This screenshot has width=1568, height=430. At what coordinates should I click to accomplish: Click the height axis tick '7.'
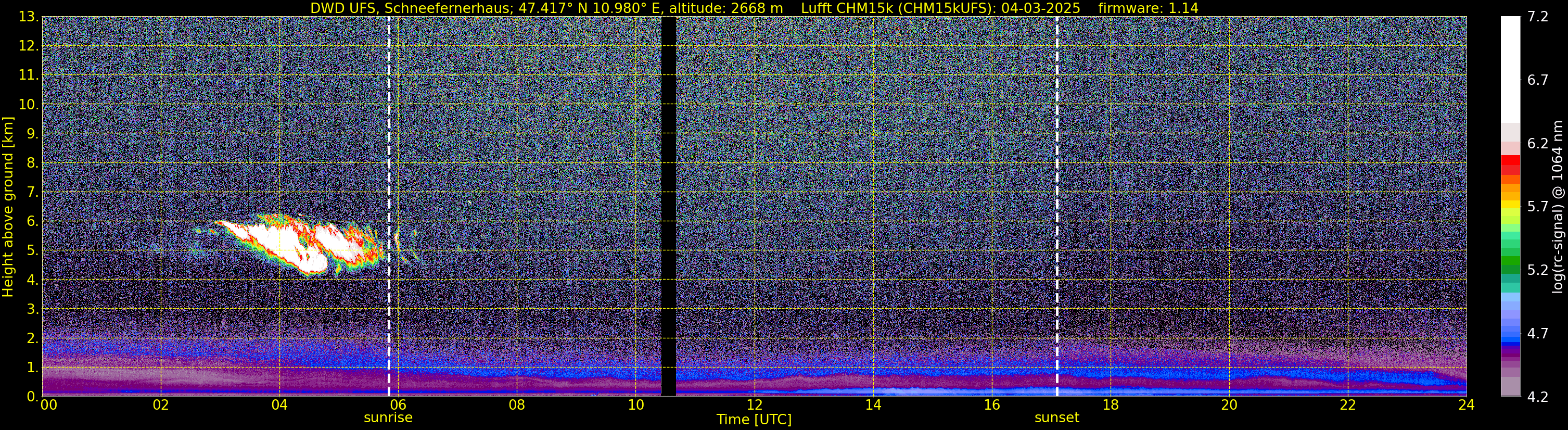[33, 192]
